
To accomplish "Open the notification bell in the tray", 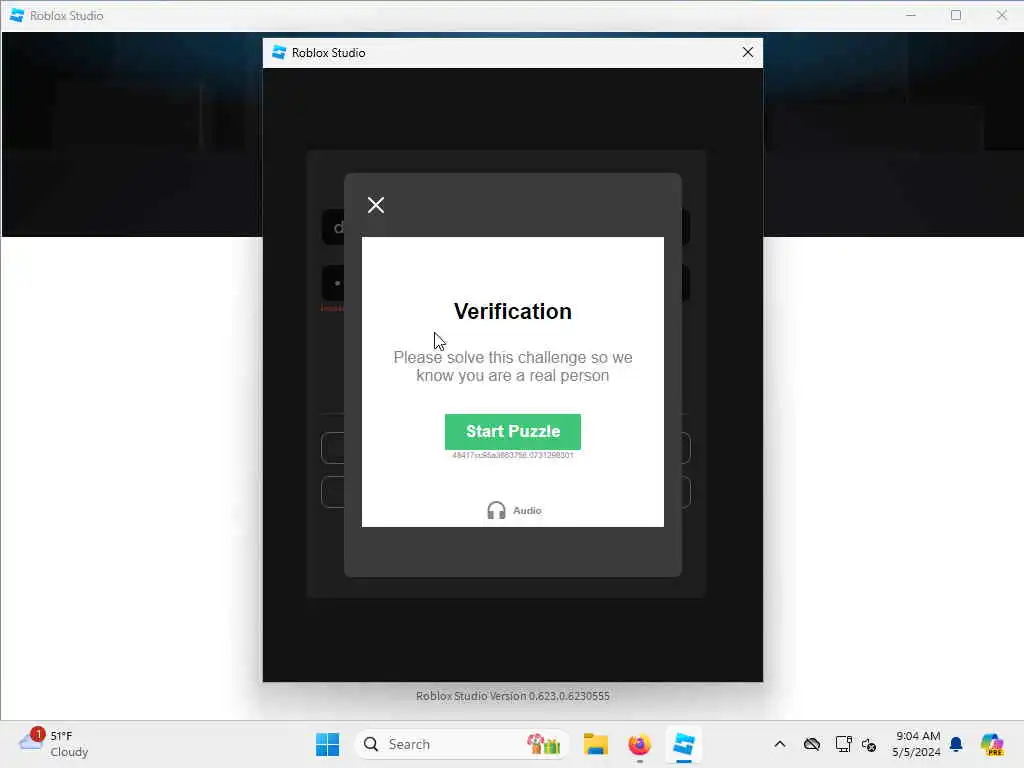I will [956, 744].
